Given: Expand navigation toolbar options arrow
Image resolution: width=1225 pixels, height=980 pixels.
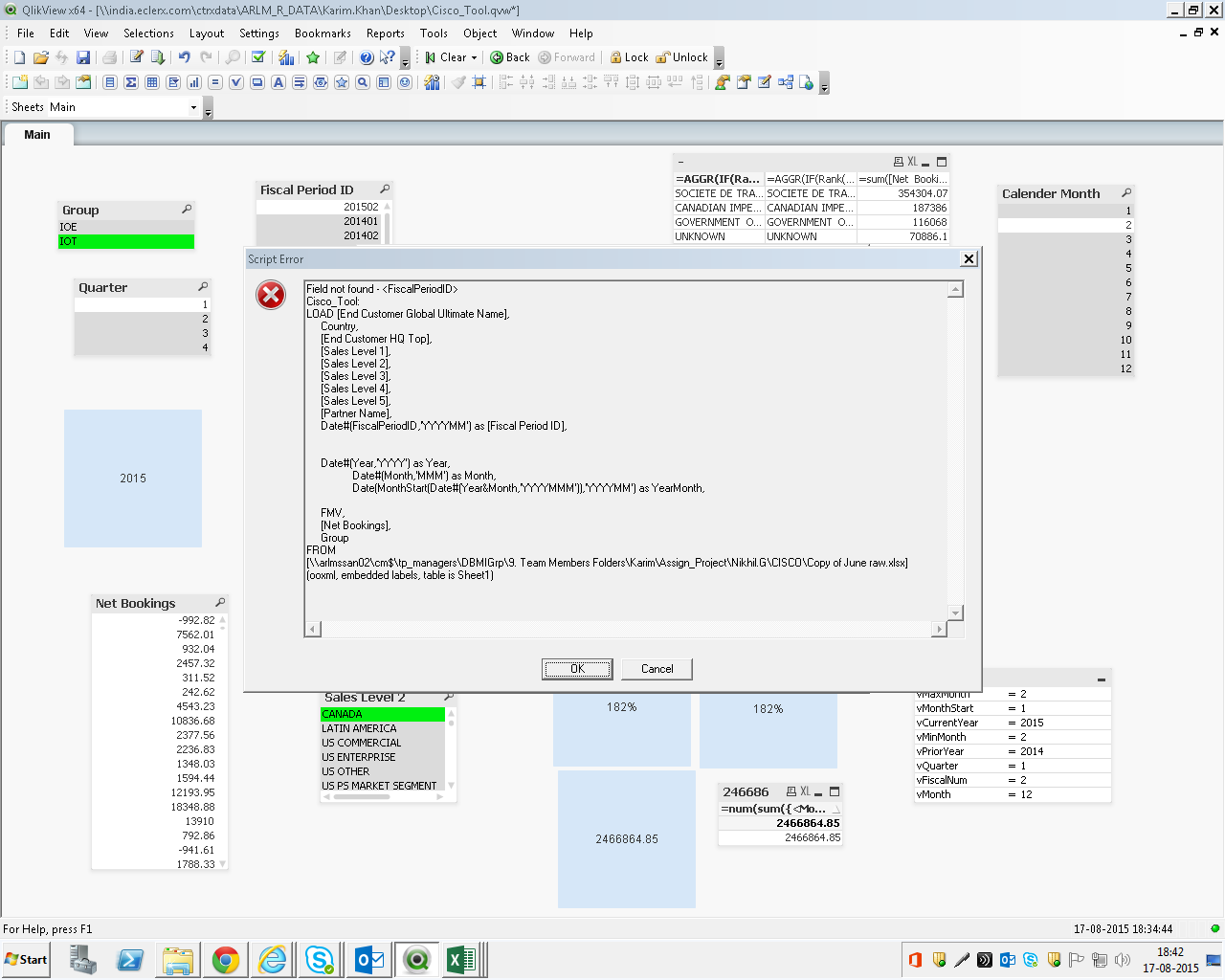Looking at the screenshot, I should tap(719, 59).
